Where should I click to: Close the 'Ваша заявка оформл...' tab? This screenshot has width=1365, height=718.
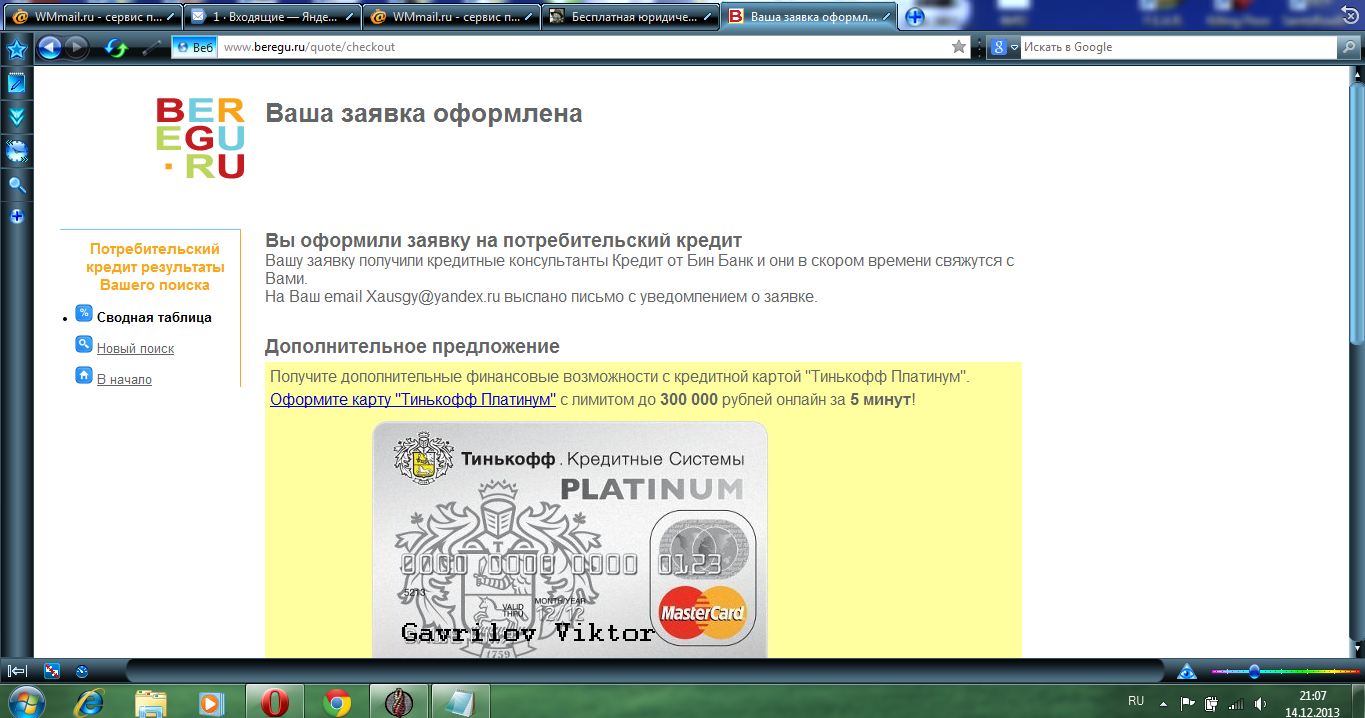[886, 17]
